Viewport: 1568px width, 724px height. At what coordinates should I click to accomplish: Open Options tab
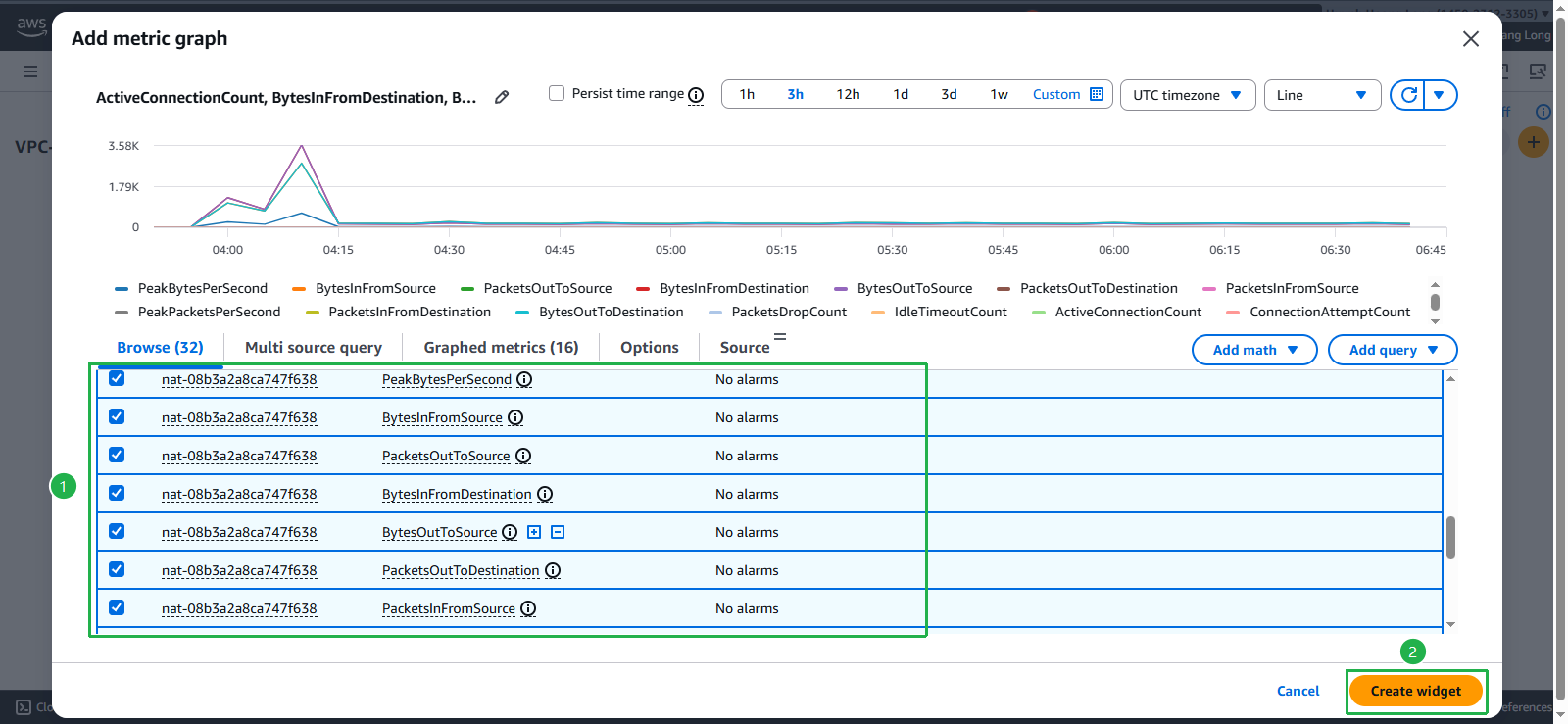coord(649,347)
